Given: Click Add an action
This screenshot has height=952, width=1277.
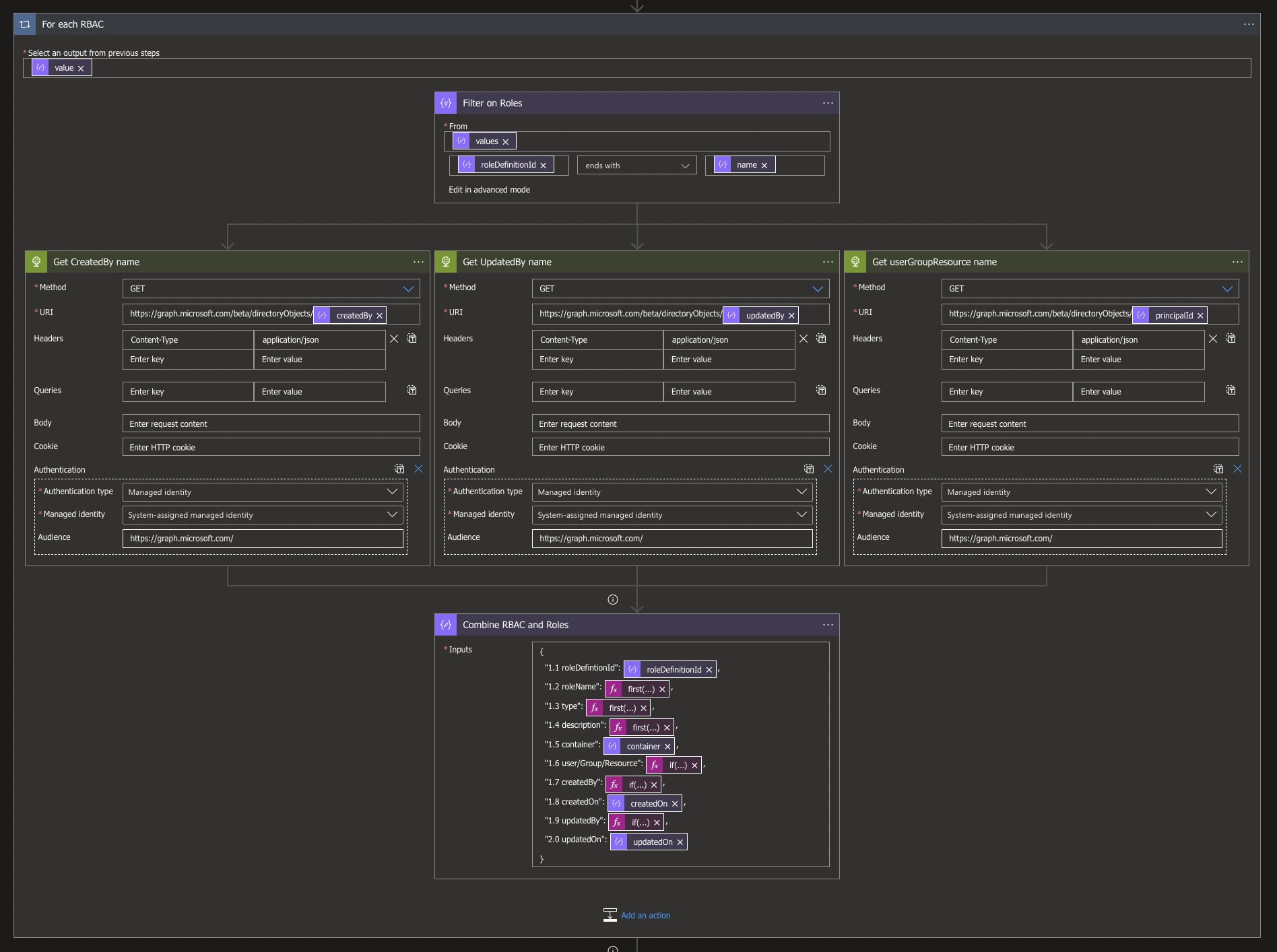Looking at the screenshot, I should pyautogui.click(x=645, y=916).
